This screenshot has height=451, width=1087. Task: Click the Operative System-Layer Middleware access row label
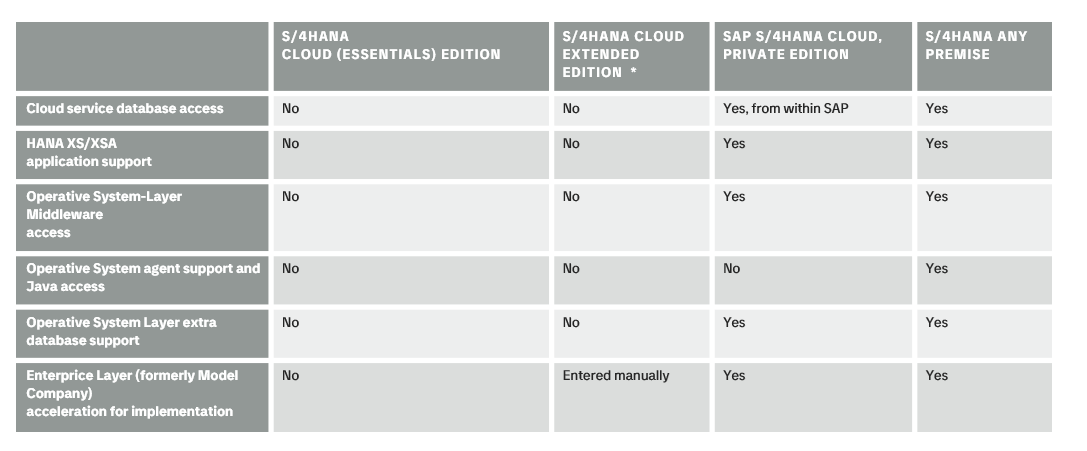pyautogui.click(x=104, y=214)
